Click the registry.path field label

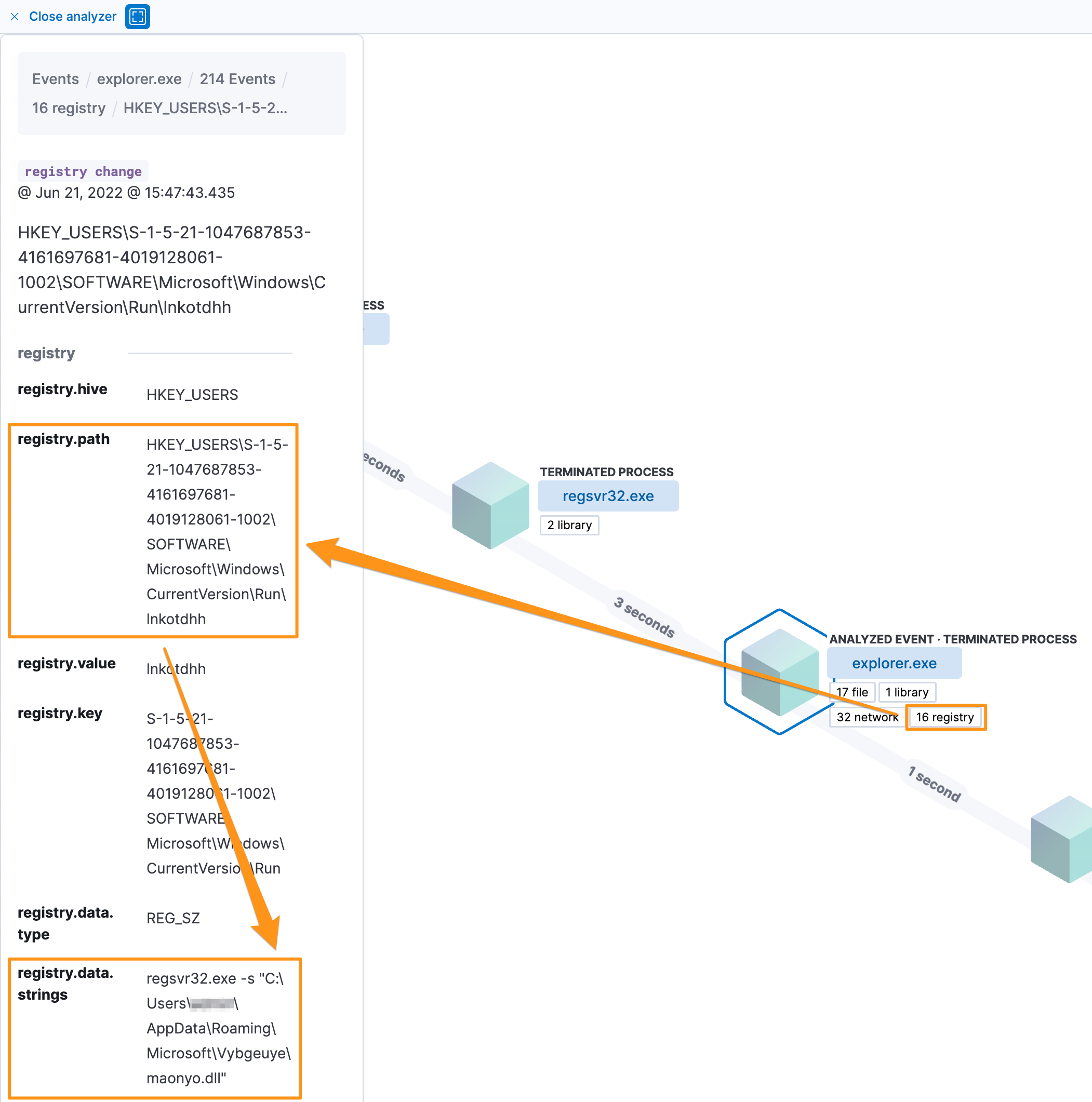(63, 439)
